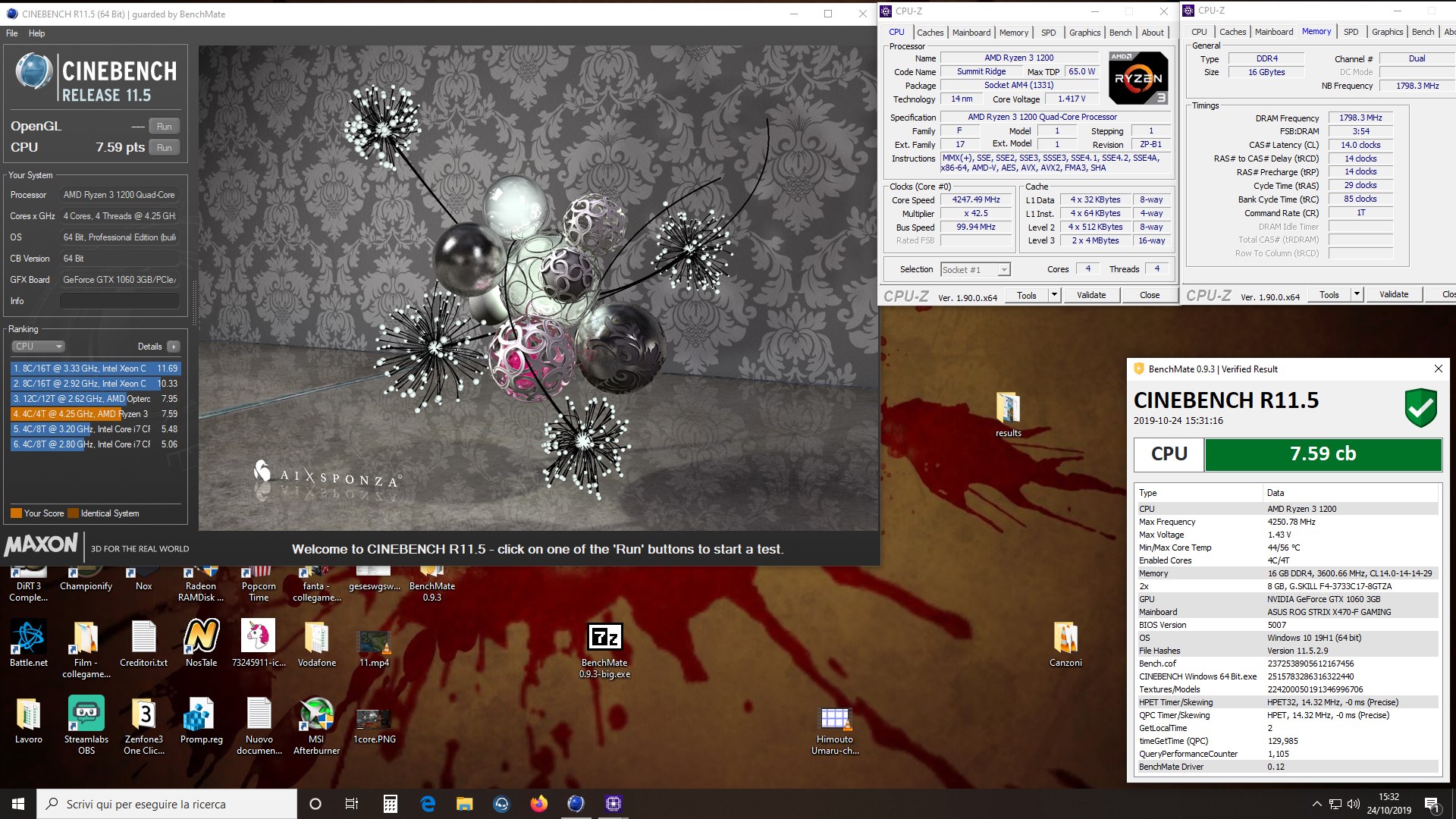Screen dimensions: 1456x819
Task: Run the OpenGL test in Cinebench
Action: pyautogui.click(x=165, y=127)
